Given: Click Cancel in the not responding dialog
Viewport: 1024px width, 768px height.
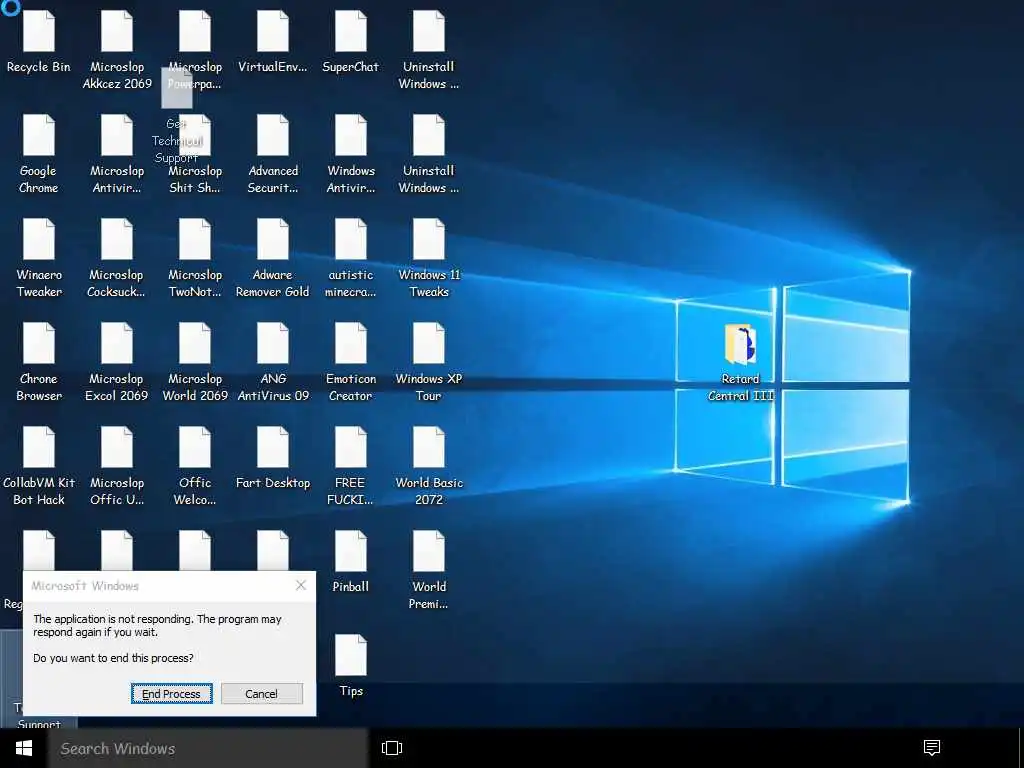Looking at the screenshot, I should point(261,694).
